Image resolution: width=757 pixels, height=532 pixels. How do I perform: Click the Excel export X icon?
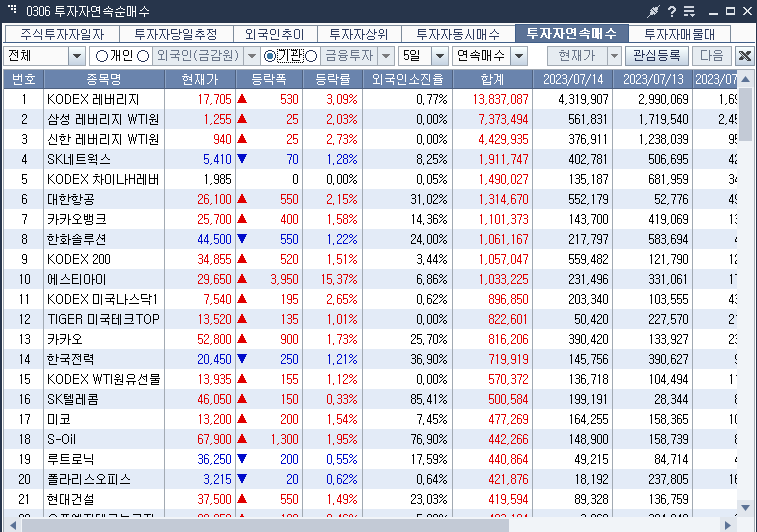click(744, 56)
